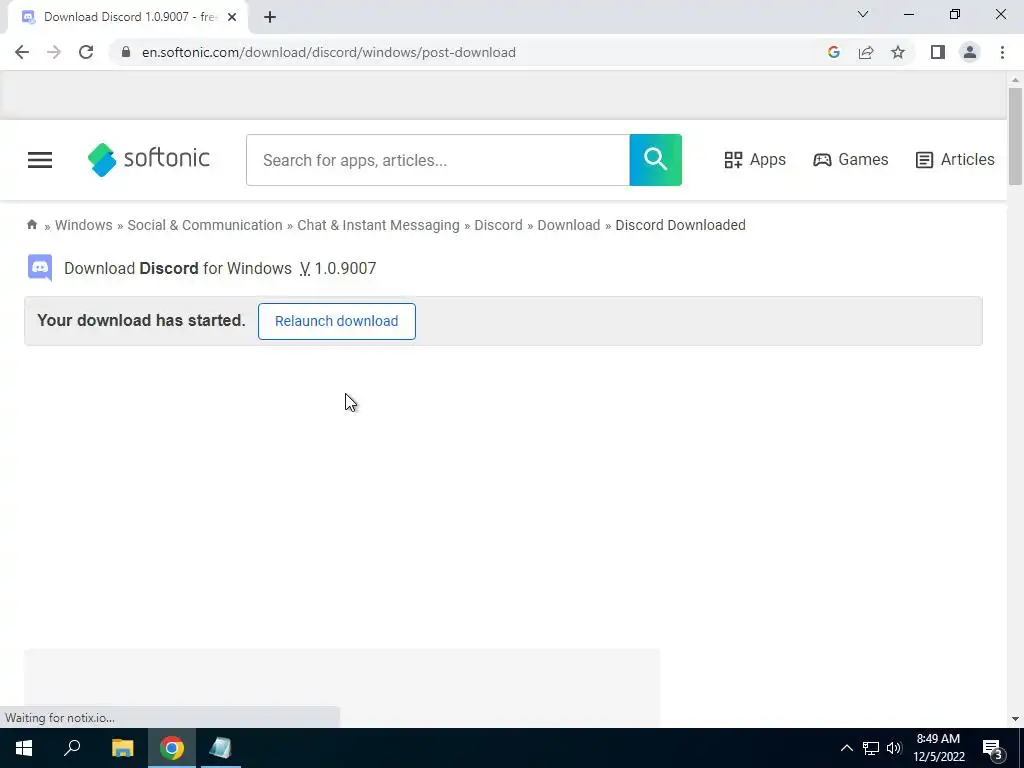Image resolution: width=1024 pixels, height=768 pixels.
Task: Open the Download breadcrumb link
Action: click(x=568, y=225)
